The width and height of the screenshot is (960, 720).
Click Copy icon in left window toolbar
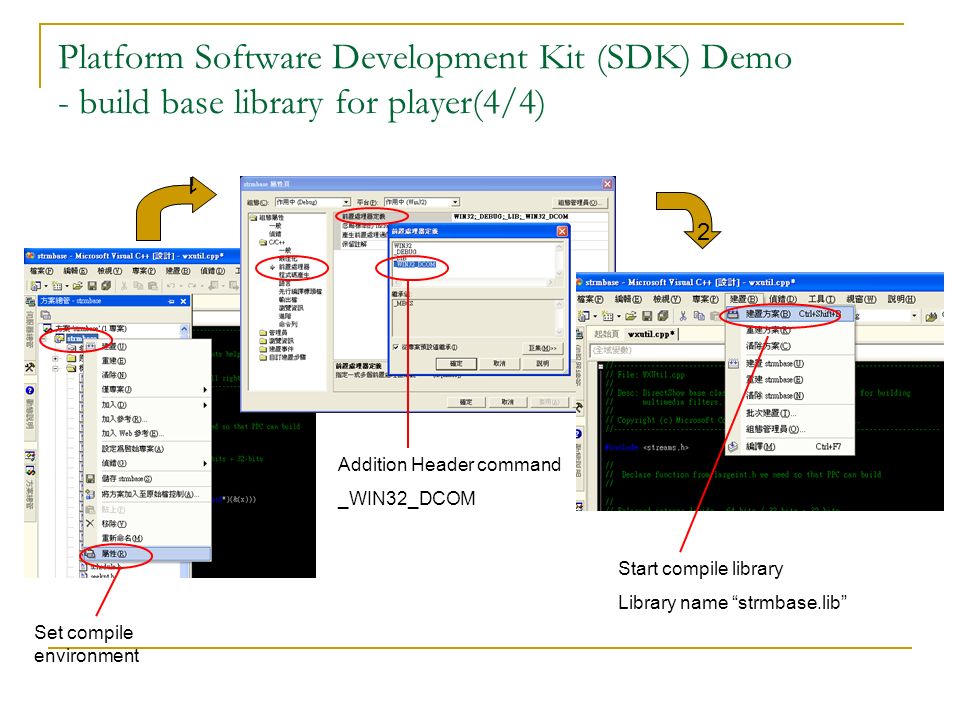point(138,285)
